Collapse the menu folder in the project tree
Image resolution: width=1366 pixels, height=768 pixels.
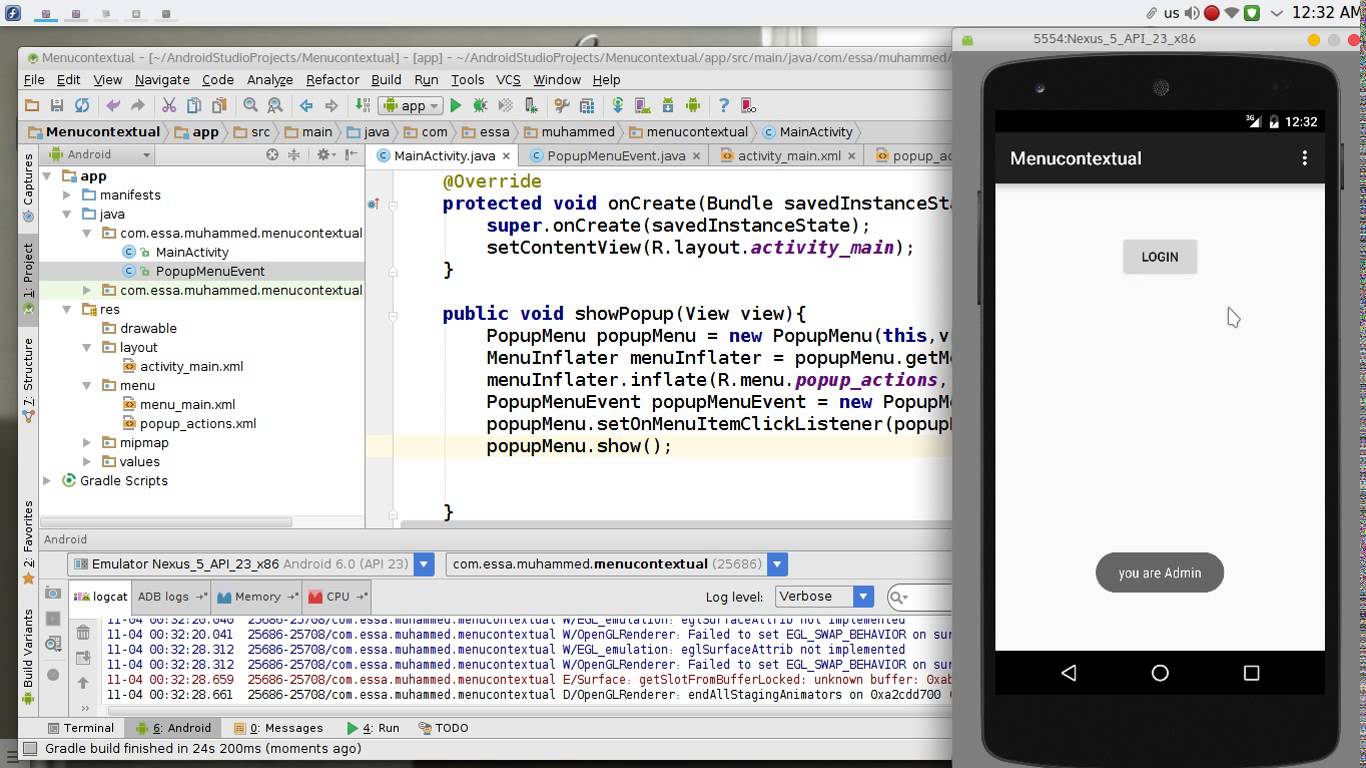[87, 385]
